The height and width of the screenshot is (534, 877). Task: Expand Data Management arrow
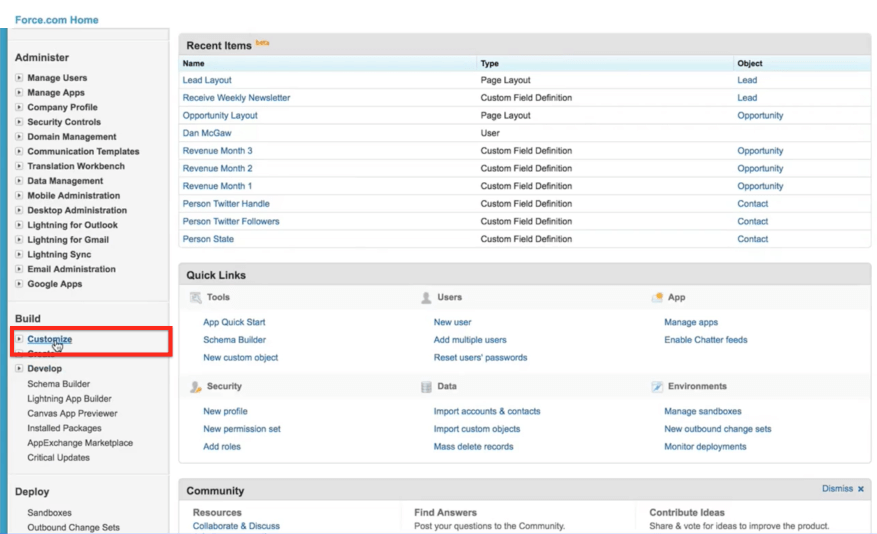point(19,181)
